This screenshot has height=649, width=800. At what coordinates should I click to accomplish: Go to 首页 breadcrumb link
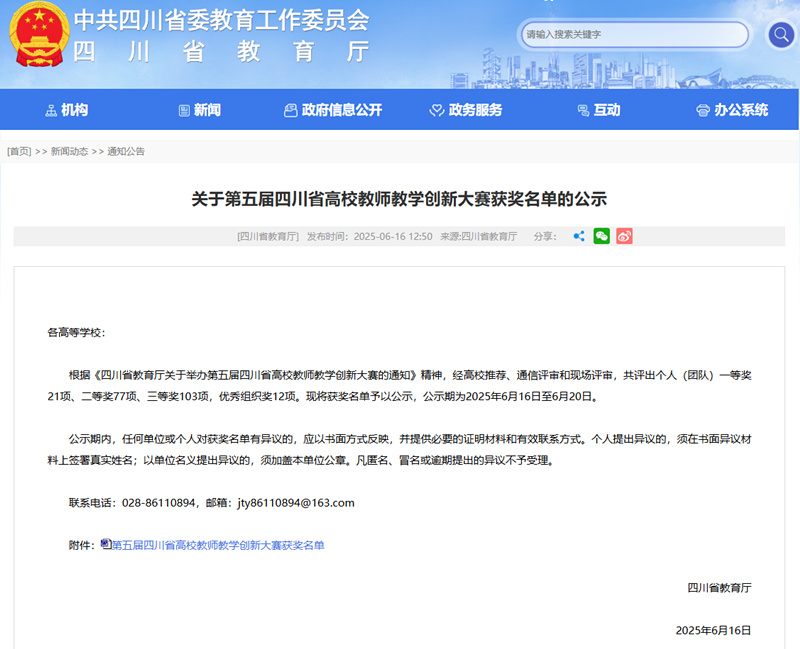coord(19,152)
